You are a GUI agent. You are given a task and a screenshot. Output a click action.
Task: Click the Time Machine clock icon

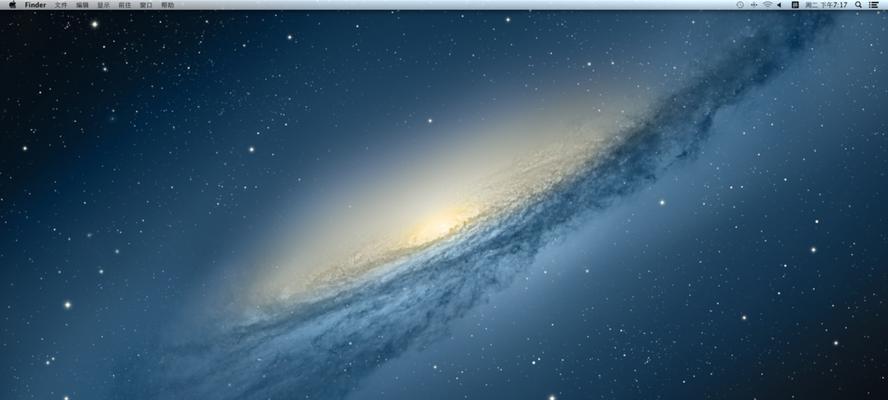coord(740,5)
